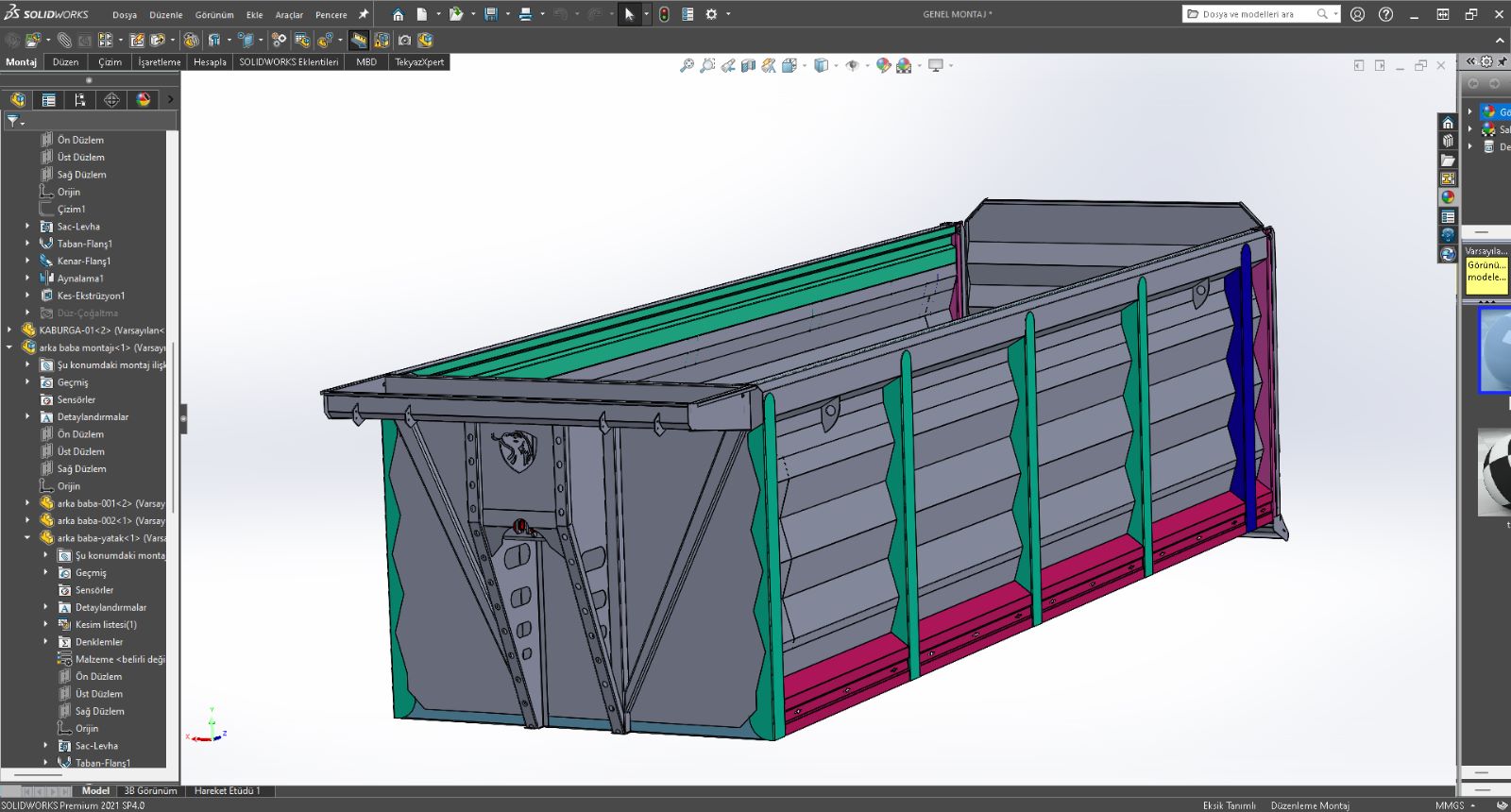Take snapshot with the camera icon

[x=404, y=40]
